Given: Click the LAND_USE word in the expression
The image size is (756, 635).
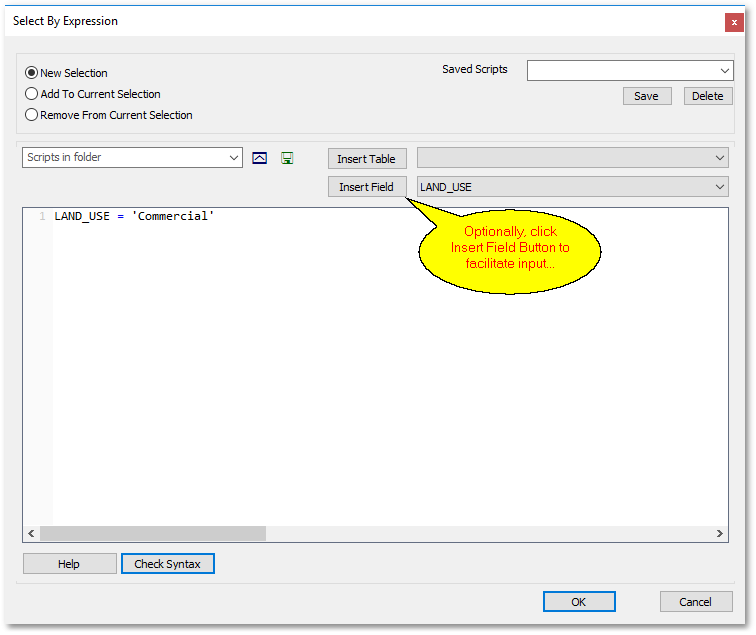Looking at the screenshot, I should point(82,216).
